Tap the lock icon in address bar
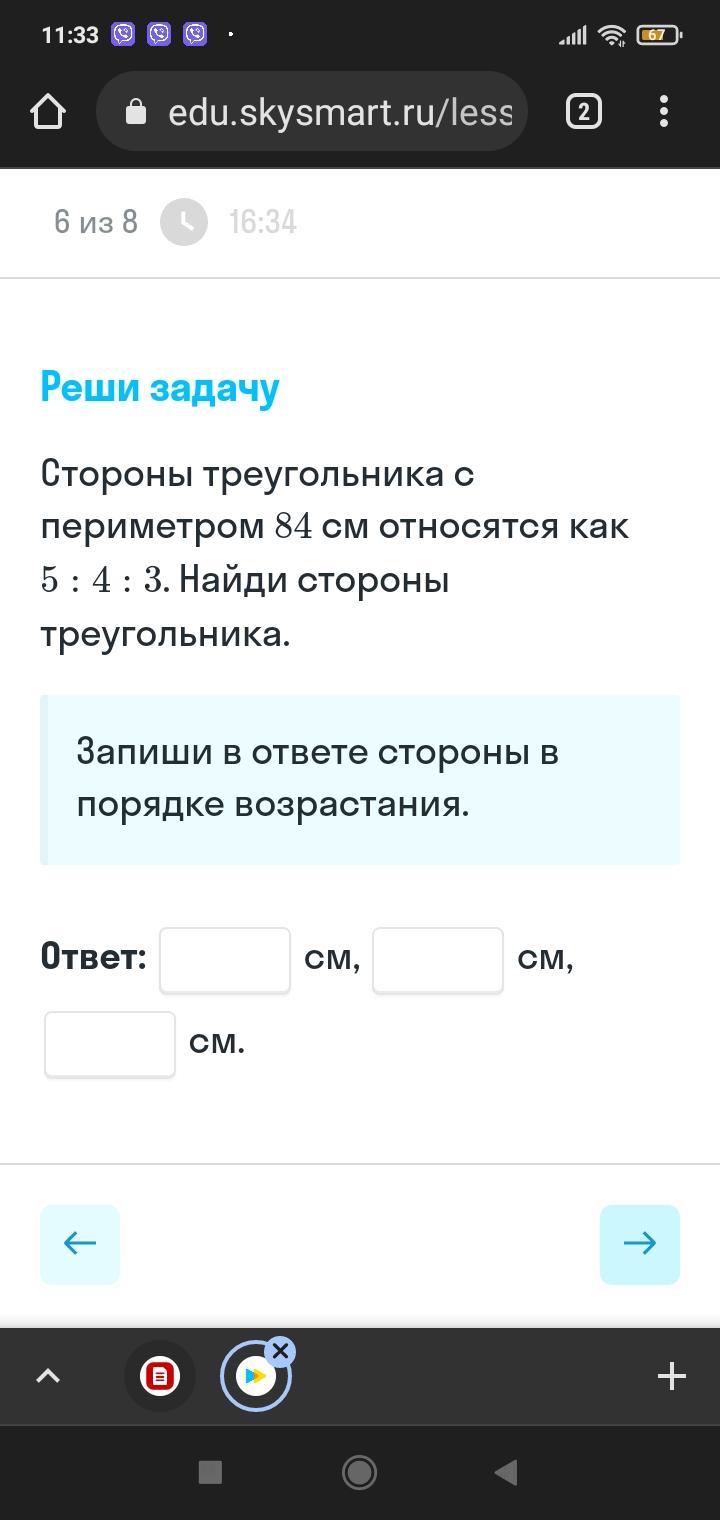This screenshot has height=1520, width=720. pyautogui.click(x=136, y=112)
